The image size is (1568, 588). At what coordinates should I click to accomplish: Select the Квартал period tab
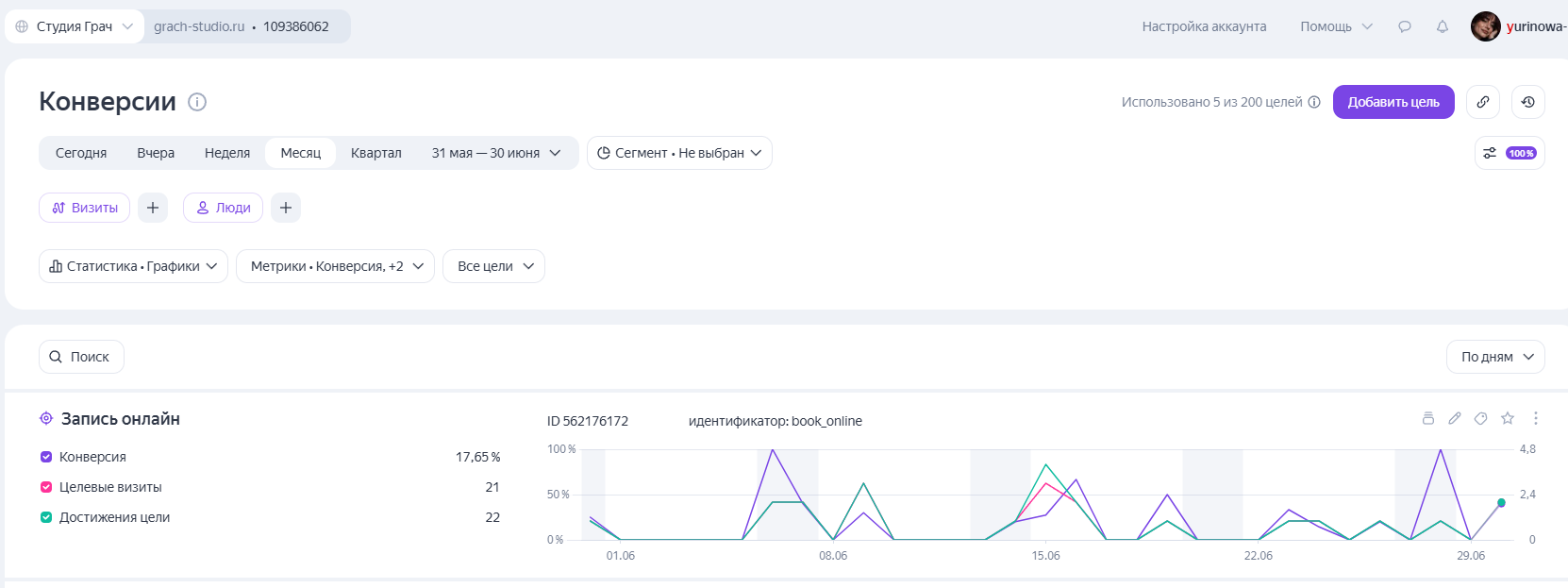[376, 153]
